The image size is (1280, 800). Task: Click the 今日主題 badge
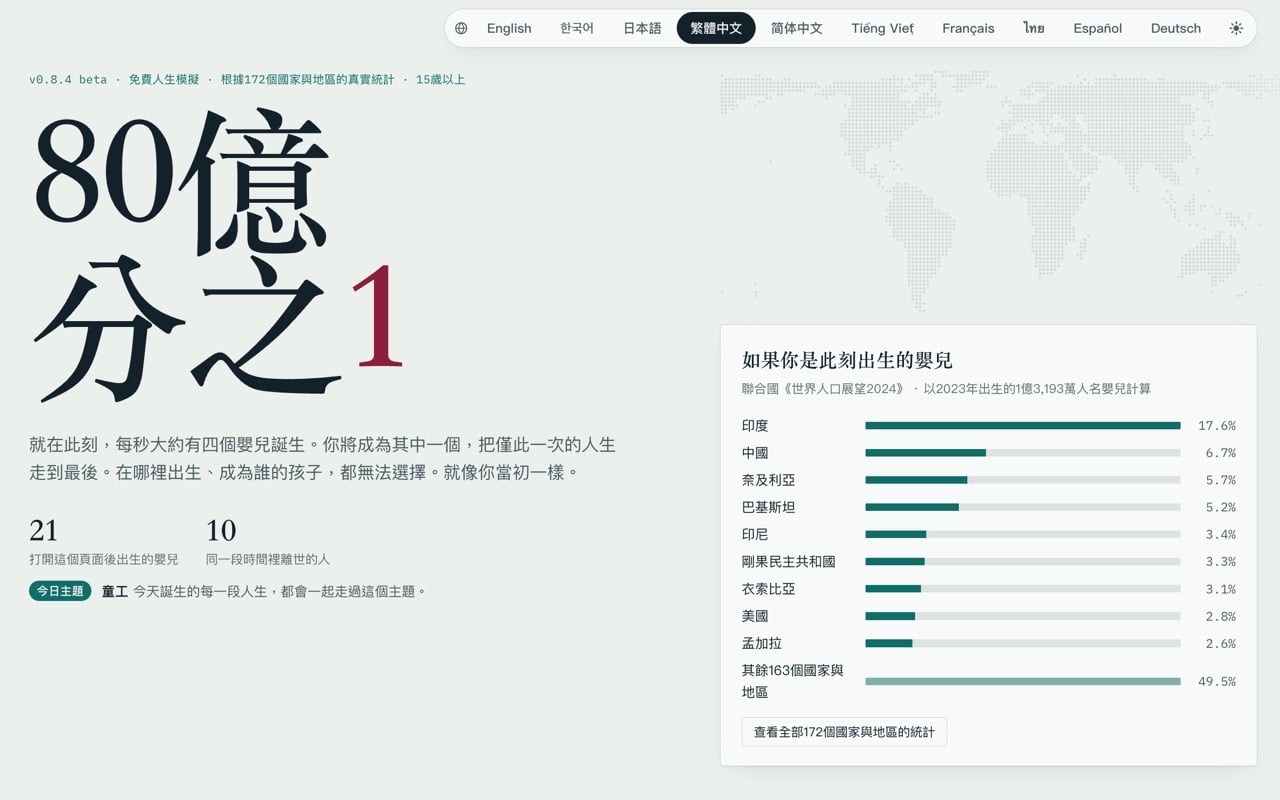point(60,591)
